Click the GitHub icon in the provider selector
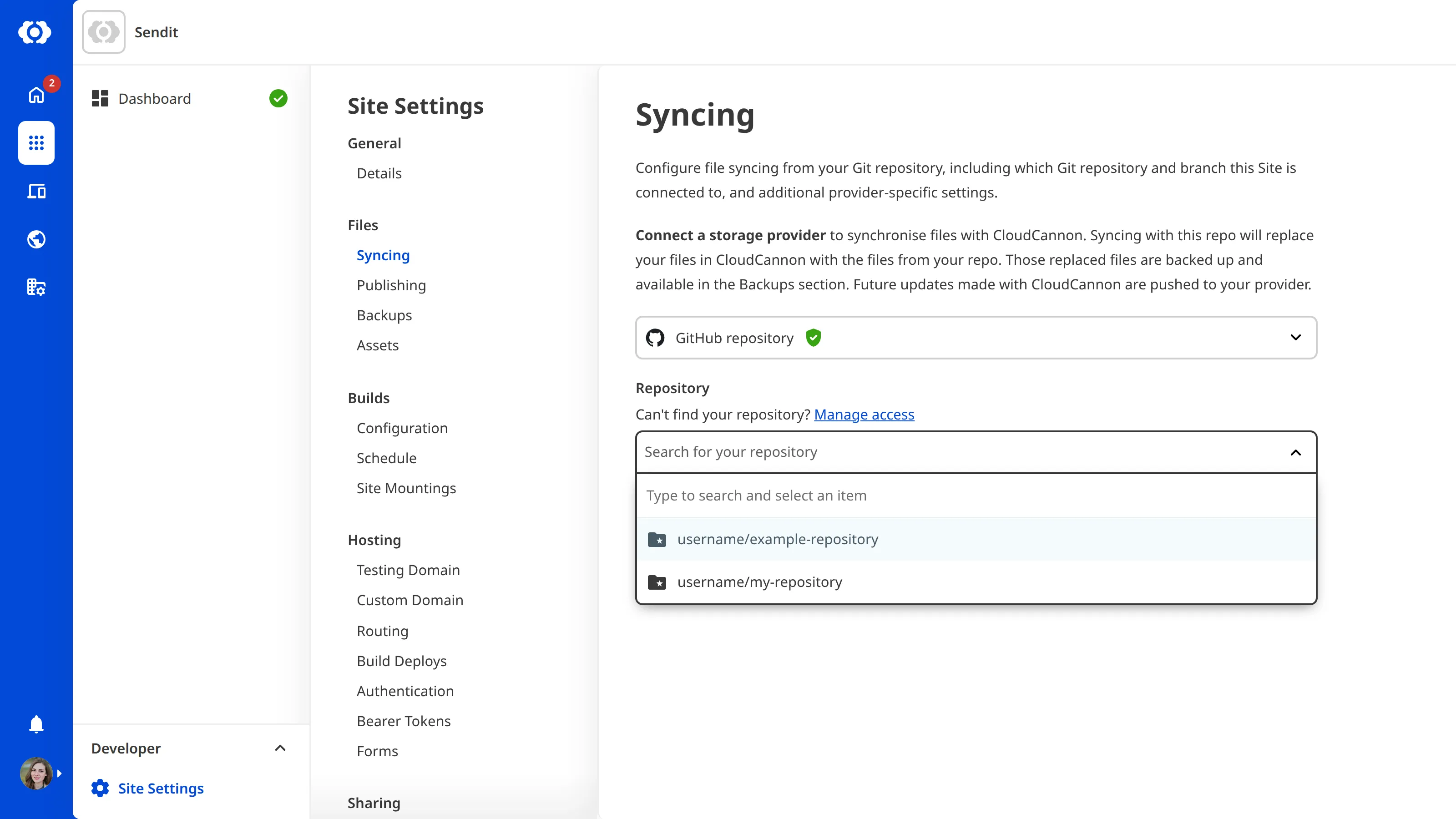Image resolution: width=1456 pixels, height=819 pixels. [655, 338]
